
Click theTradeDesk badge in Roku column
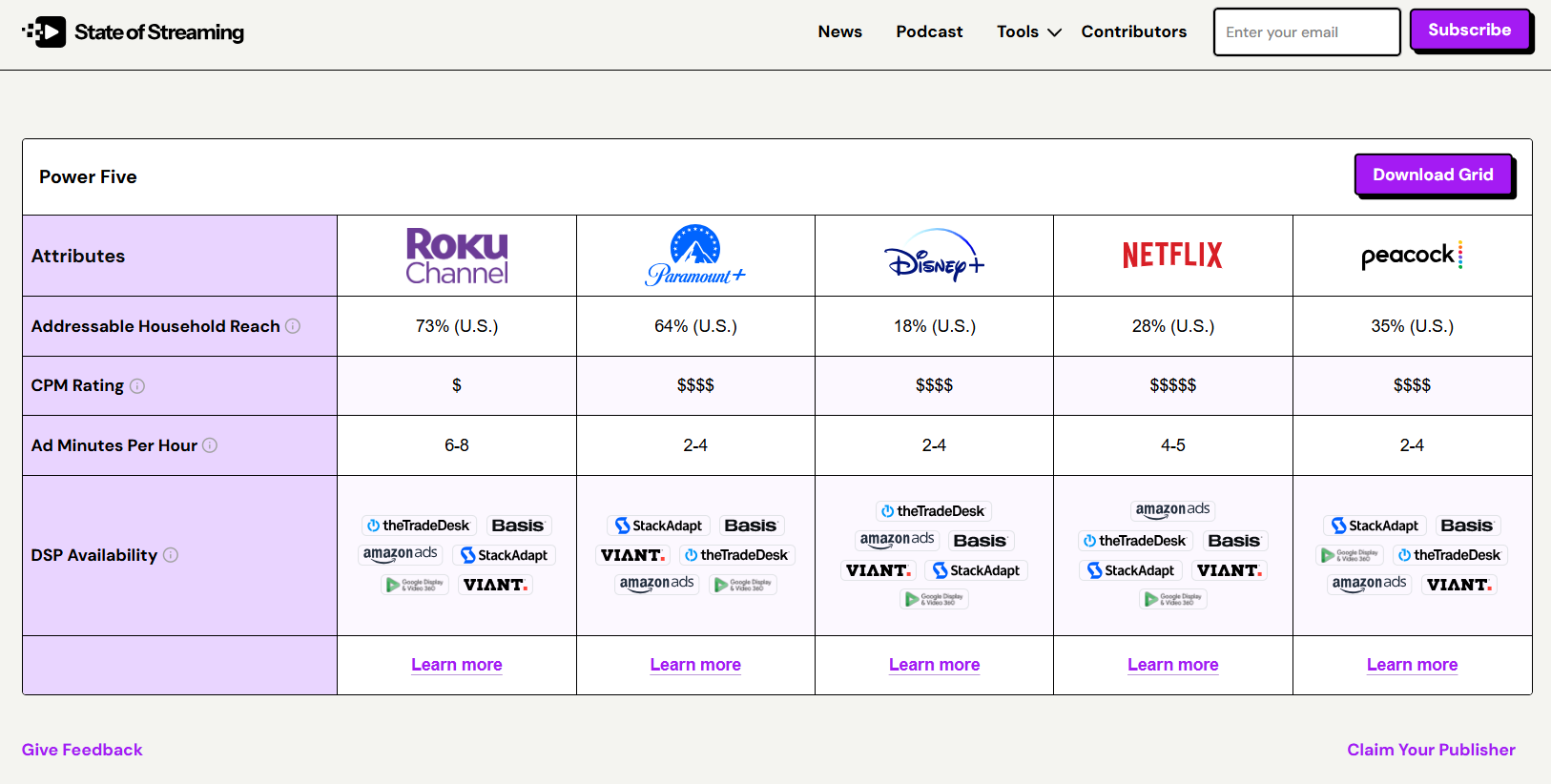click(x=419, y=526)
